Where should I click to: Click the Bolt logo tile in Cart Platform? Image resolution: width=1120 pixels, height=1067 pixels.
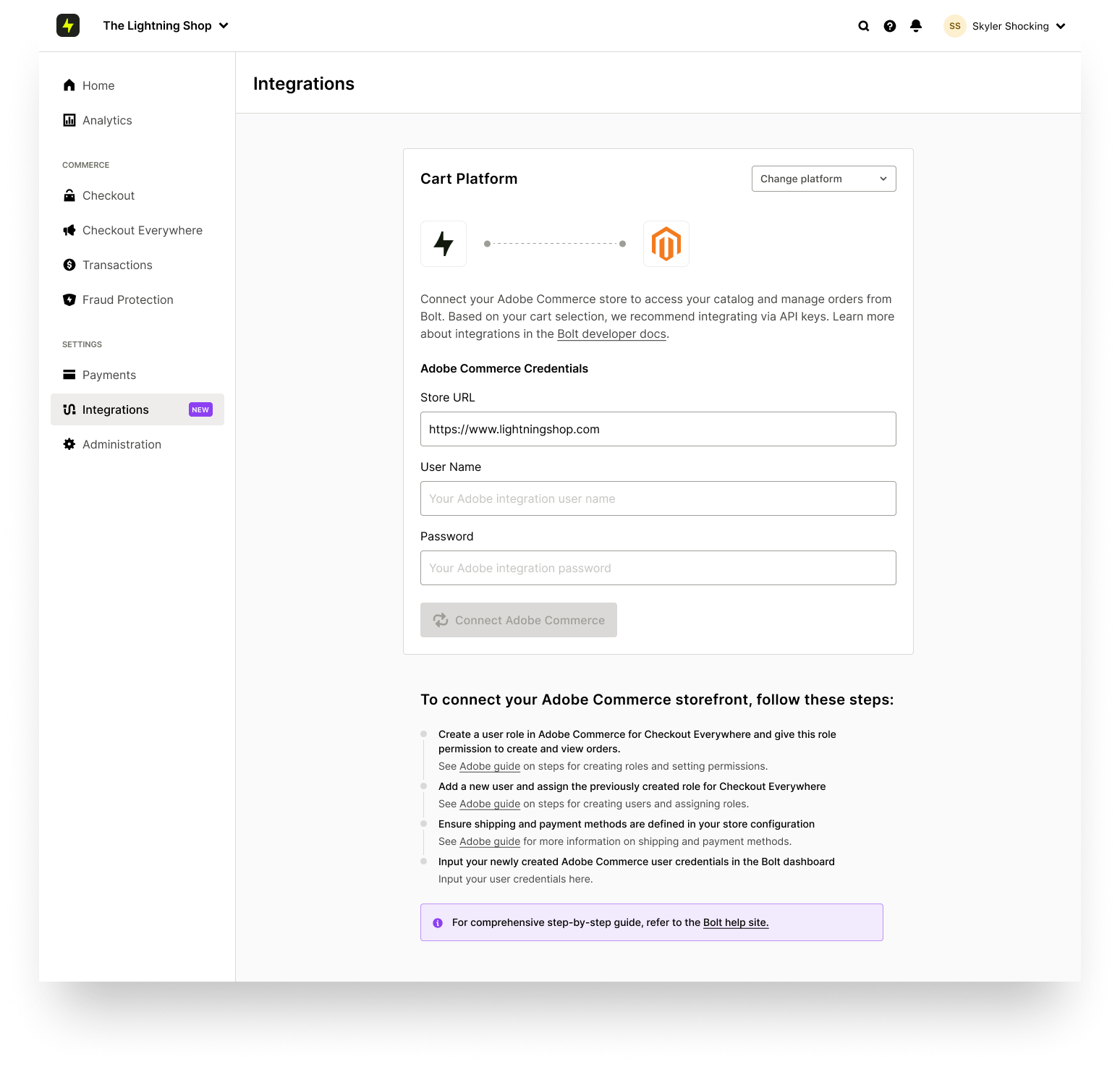click(x=444, y=244)
